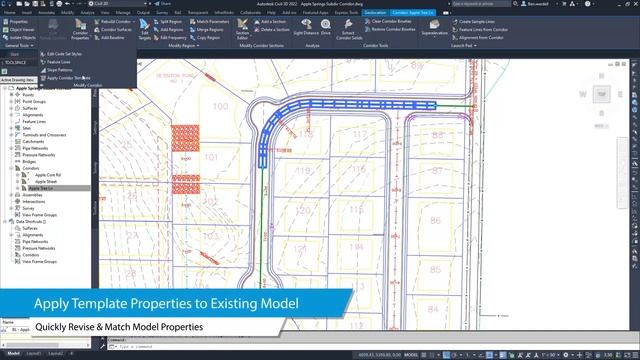640x360 pixels.
Task: Click the TOP face of ViewCube
Action: (x=602, y=94)
